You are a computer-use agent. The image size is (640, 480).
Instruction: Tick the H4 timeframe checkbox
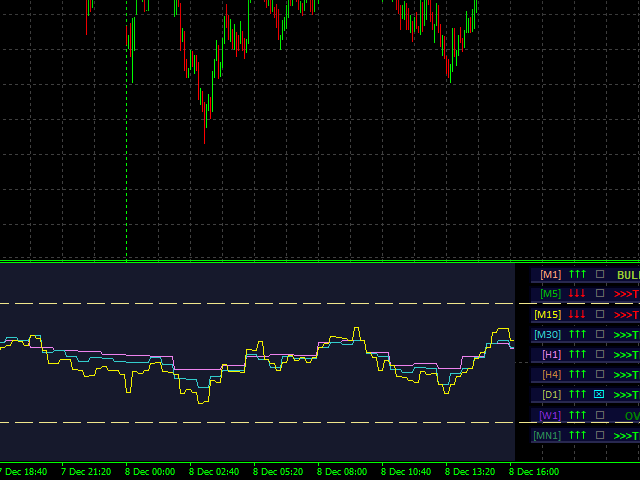click(x=600, y=374)
